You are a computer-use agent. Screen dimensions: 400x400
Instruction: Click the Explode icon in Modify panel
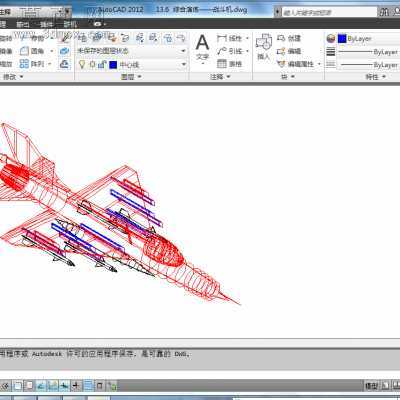(64, 51)
